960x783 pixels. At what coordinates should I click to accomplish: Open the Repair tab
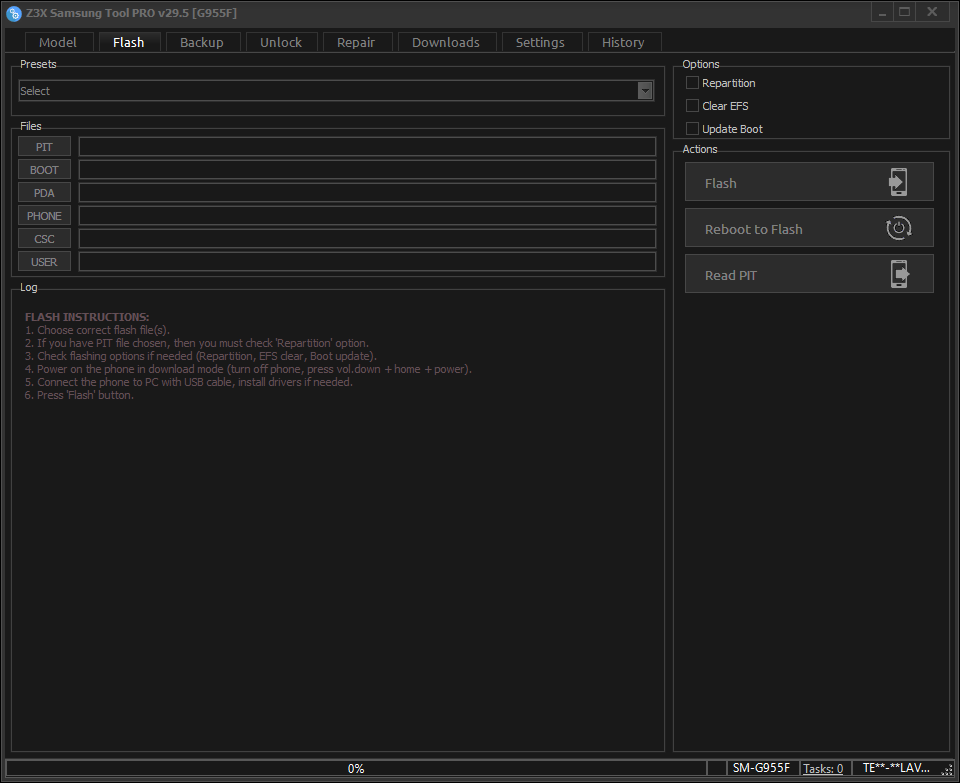pyautogui.click(x=356, y=42)
